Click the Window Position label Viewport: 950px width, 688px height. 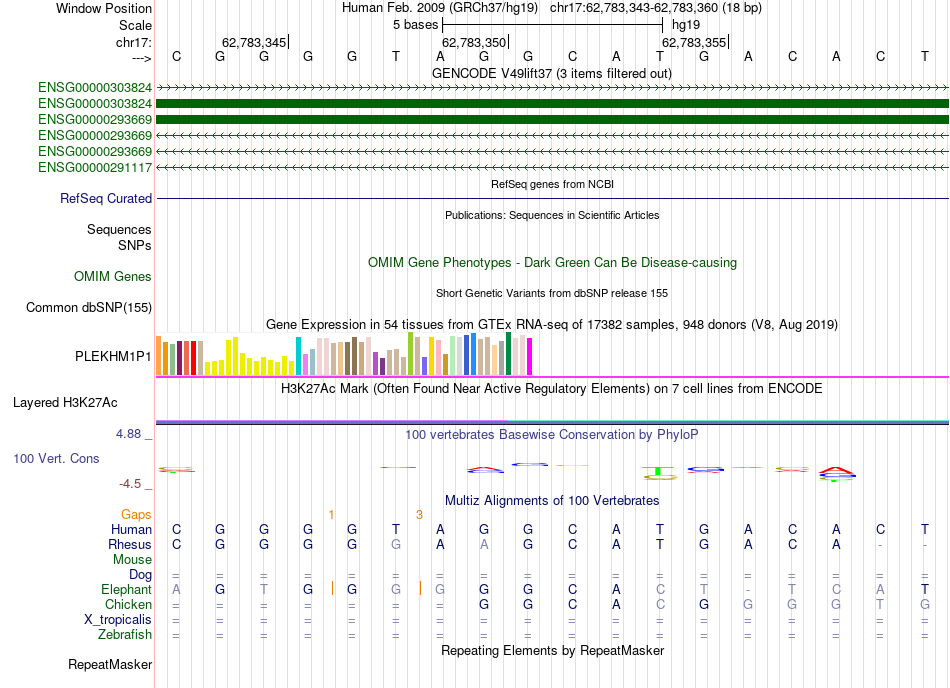[104, 8]
